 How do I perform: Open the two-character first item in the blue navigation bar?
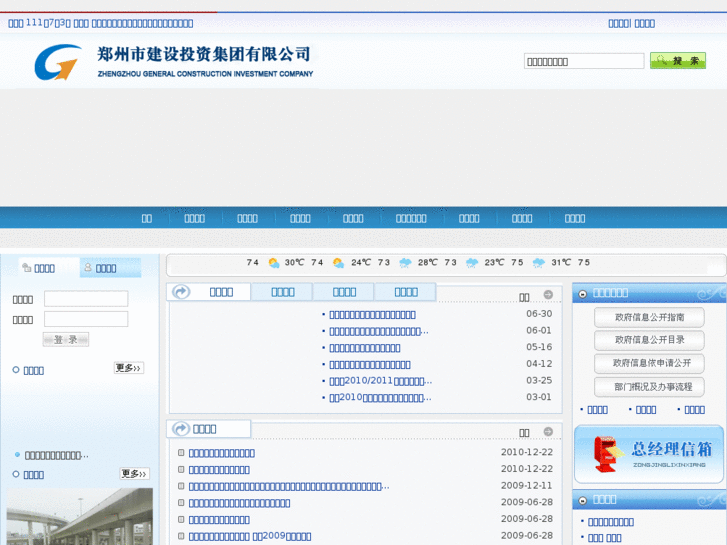147,218
